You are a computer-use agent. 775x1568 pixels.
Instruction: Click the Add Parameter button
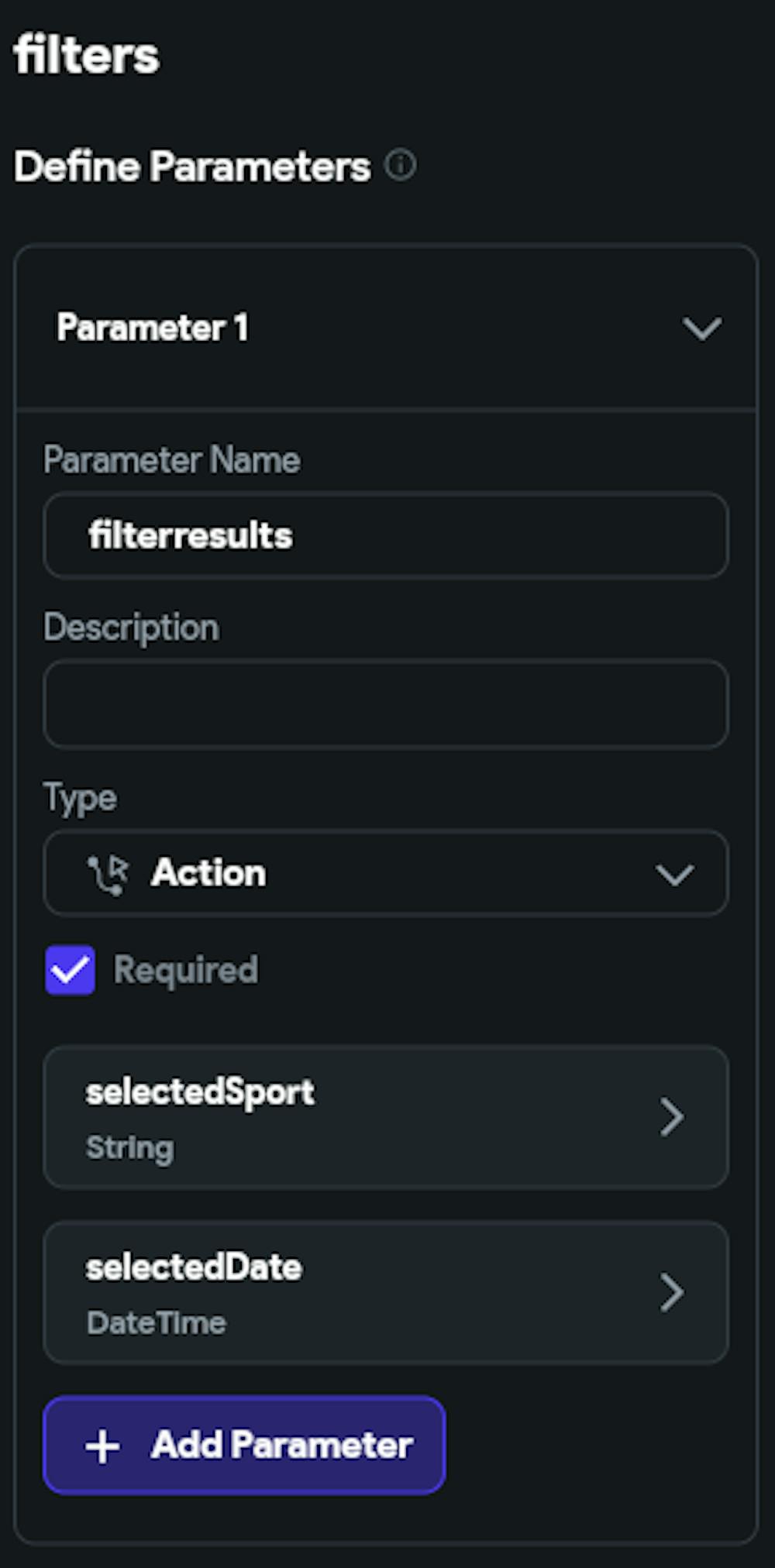click(x=244, y=1445)
